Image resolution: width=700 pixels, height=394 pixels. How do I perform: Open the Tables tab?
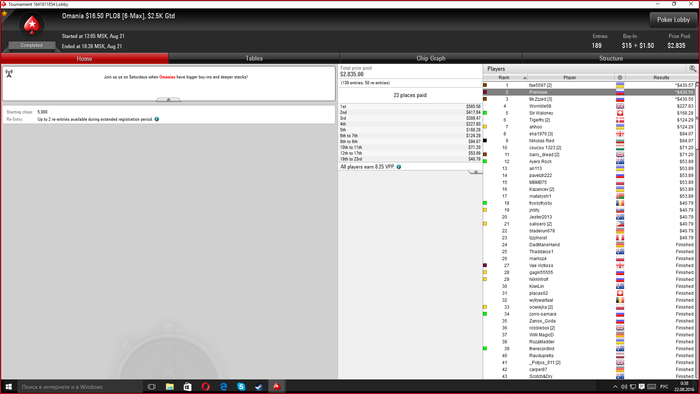pos(254,58)
